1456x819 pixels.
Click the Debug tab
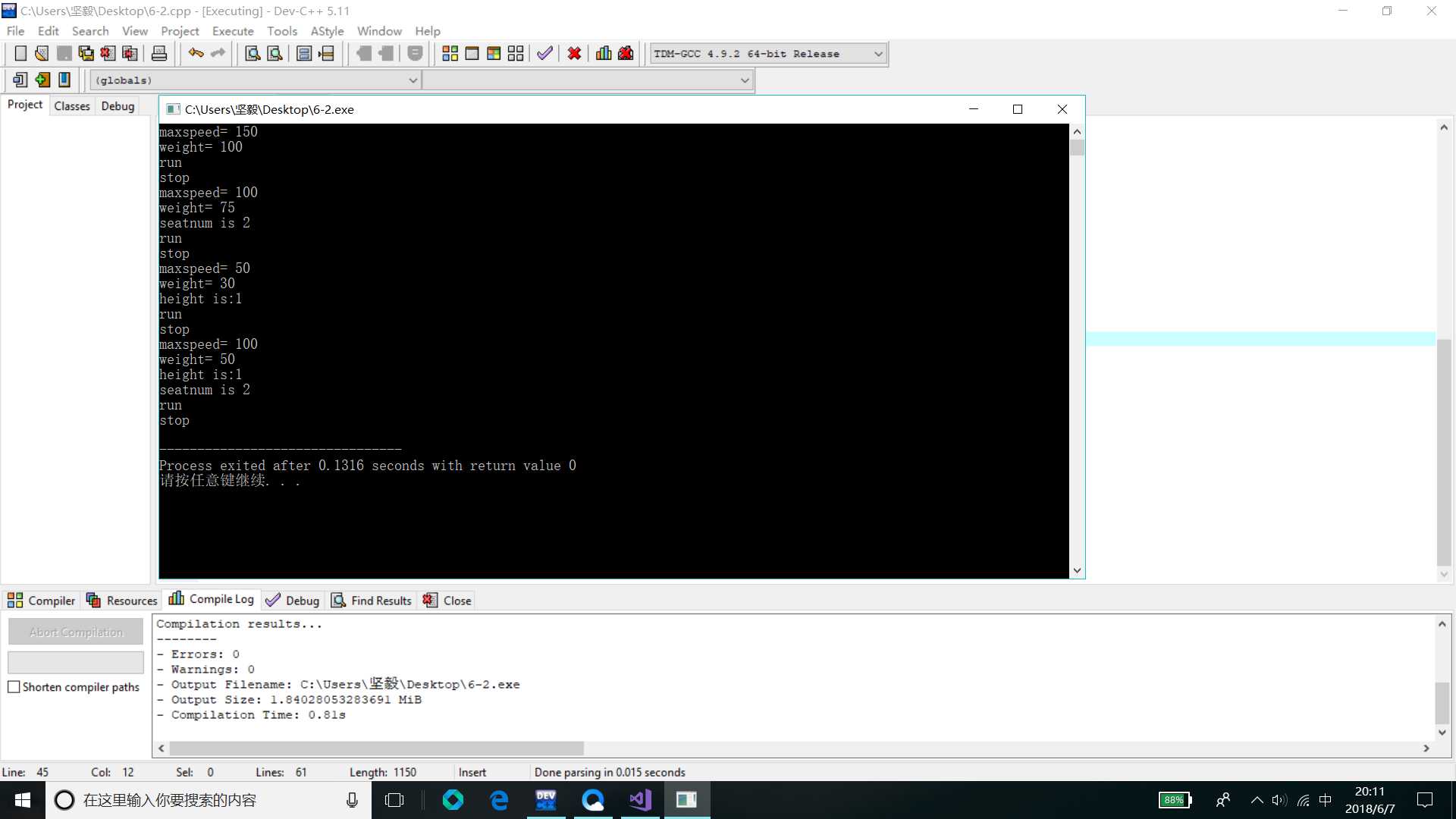(118, 106)
